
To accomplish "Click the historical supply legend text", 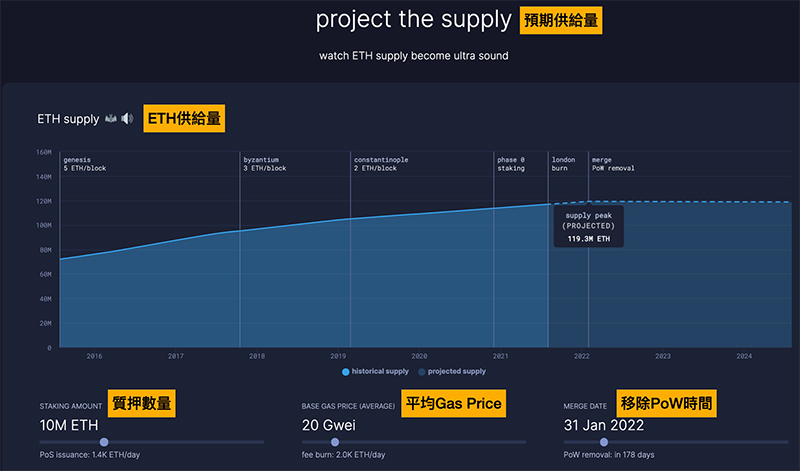I will [x=380, y=371].
